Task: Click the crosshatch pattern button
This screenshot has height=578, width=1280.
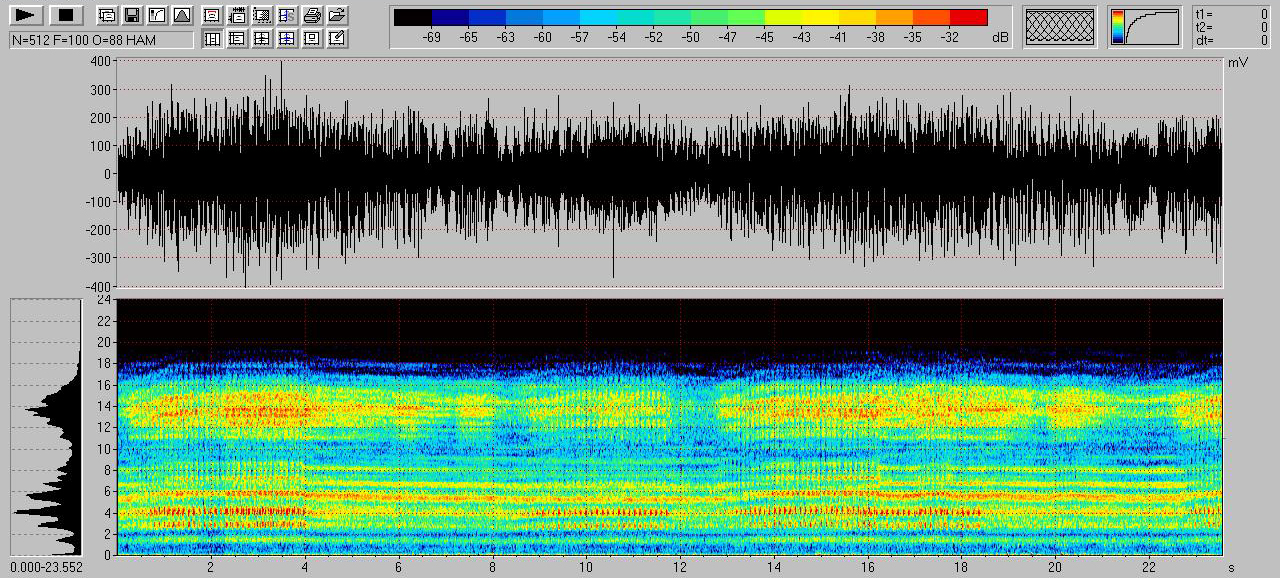Action: pos(1060,27)
